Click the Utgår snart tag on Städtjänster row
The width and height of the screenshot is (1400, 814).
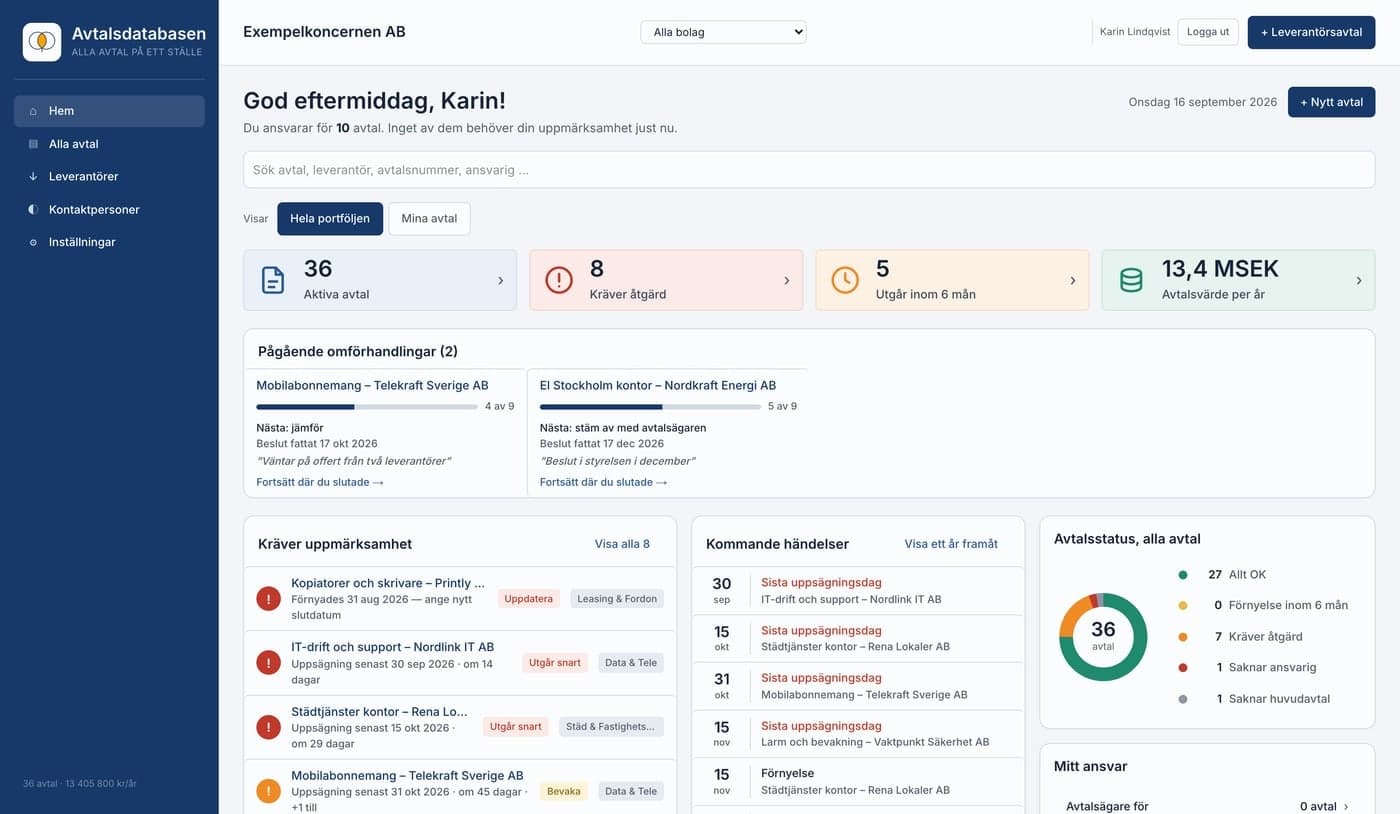tap(516, 727)
